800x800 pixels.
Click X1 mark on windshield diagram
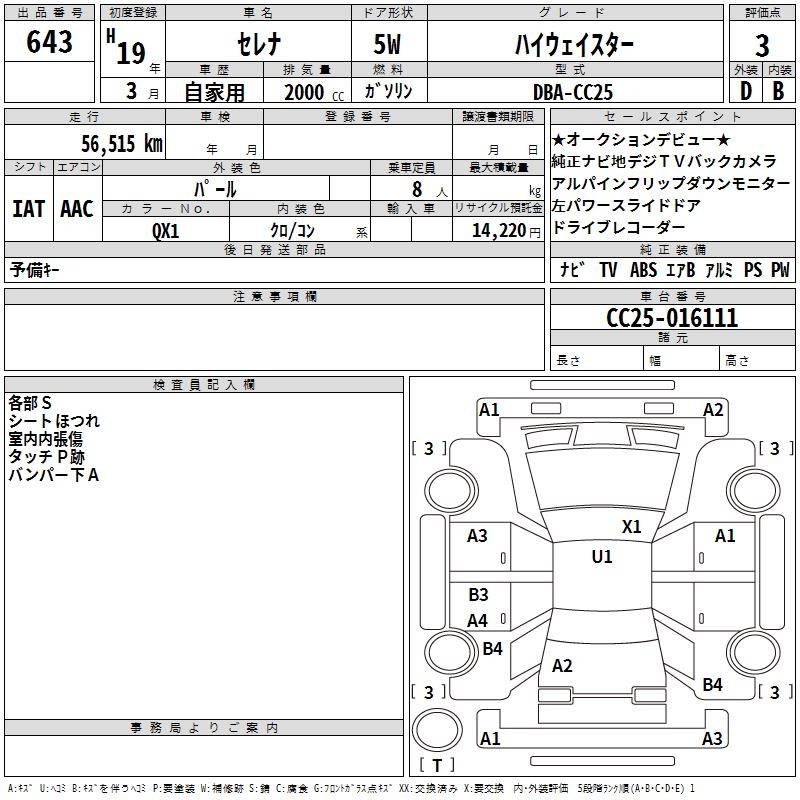pos(632,526)
